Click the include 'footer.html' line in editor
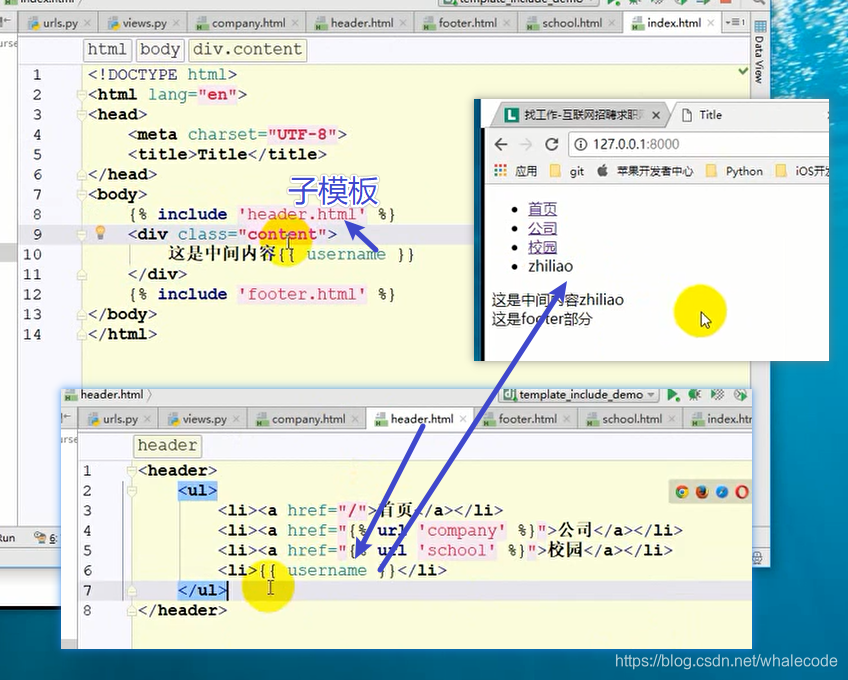The width and height of the screenshot is (848, 680). pos(262,294)
